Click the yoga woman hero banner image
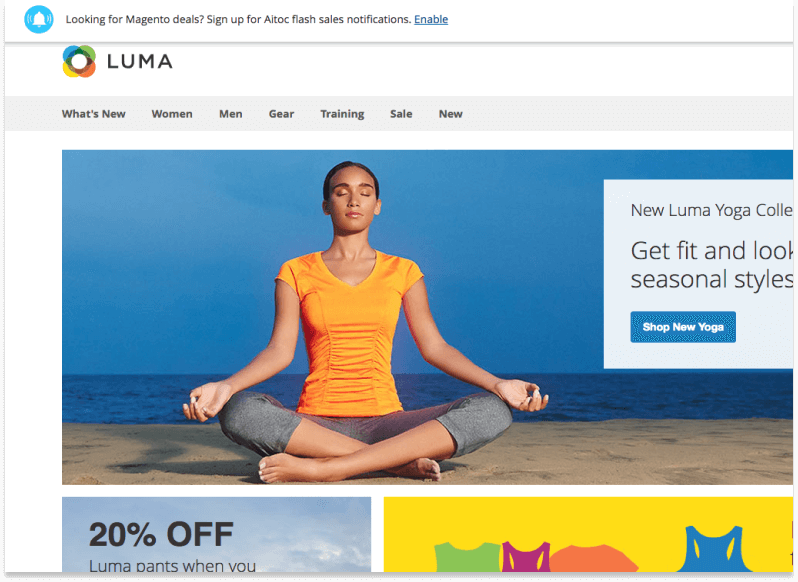 pyautogui.click(x=333, y=317)
